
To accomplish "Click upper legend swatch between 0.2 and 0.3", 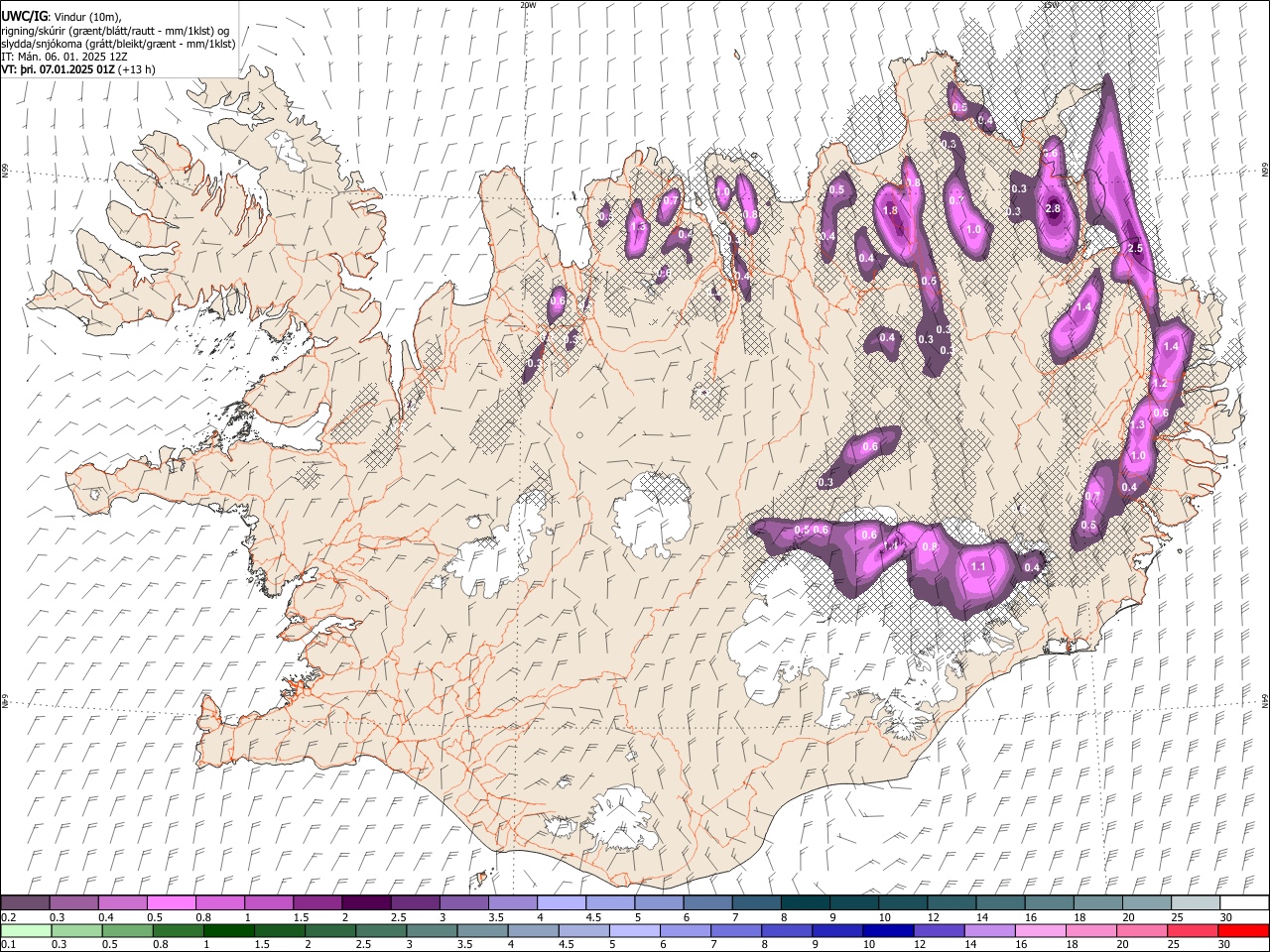I will click(x=25, y=903).
